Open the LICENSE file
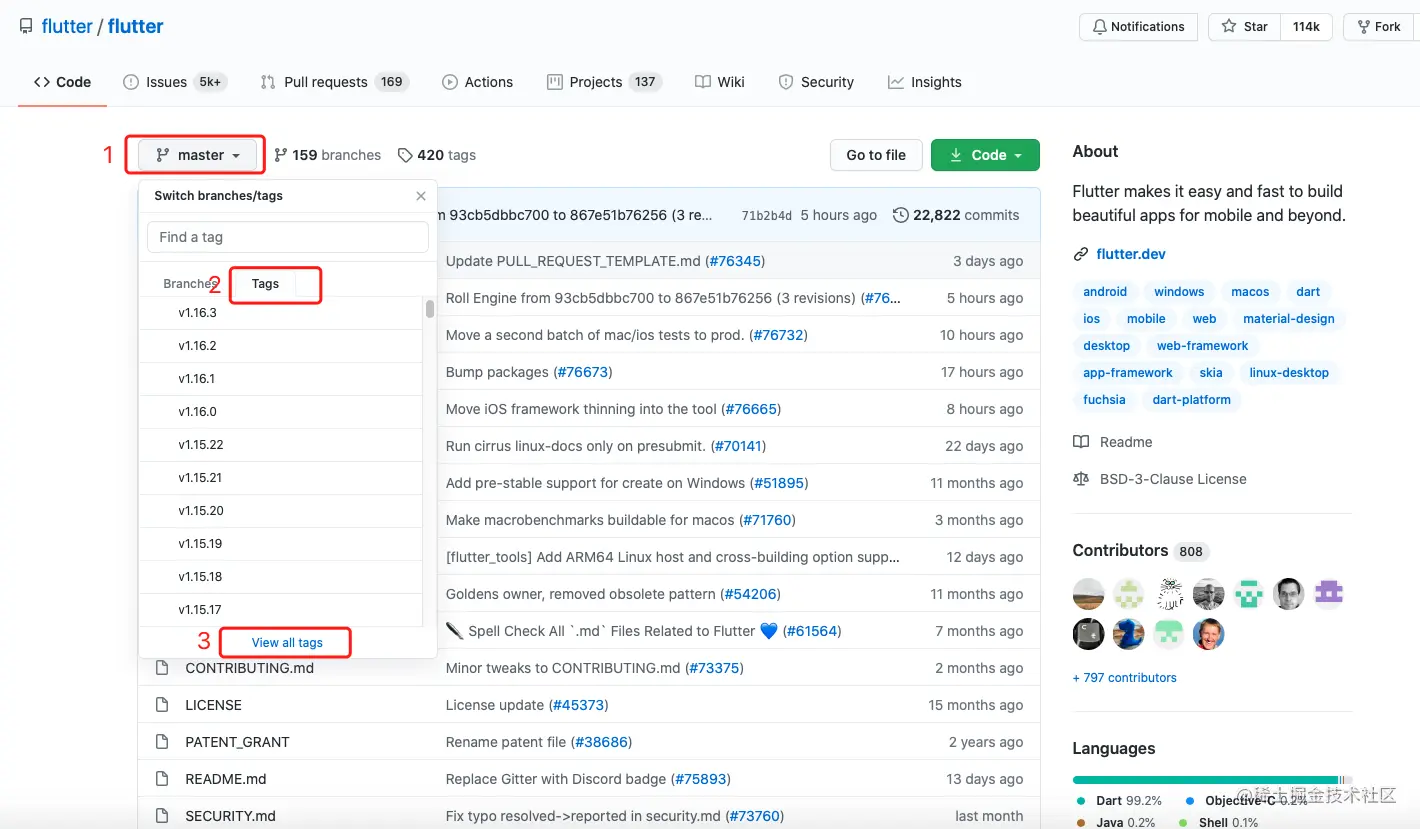Screen dimensions: 1420x829 tap(214, 705)
